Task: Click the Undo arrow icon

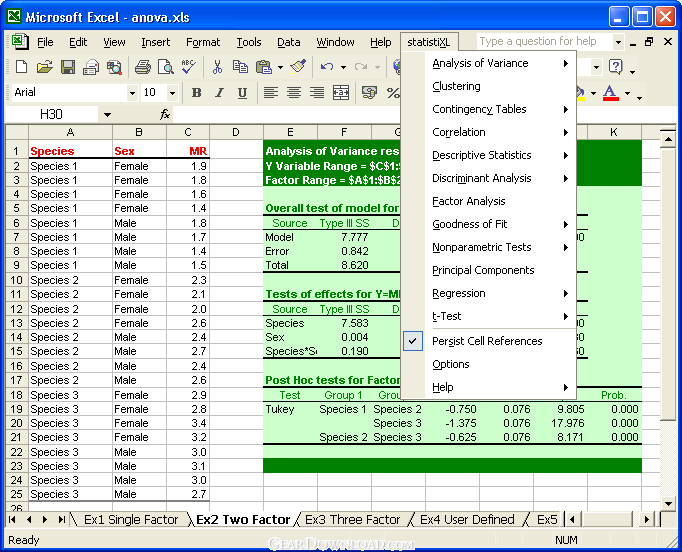Action: pyautogui.click(x=327, y=67)
